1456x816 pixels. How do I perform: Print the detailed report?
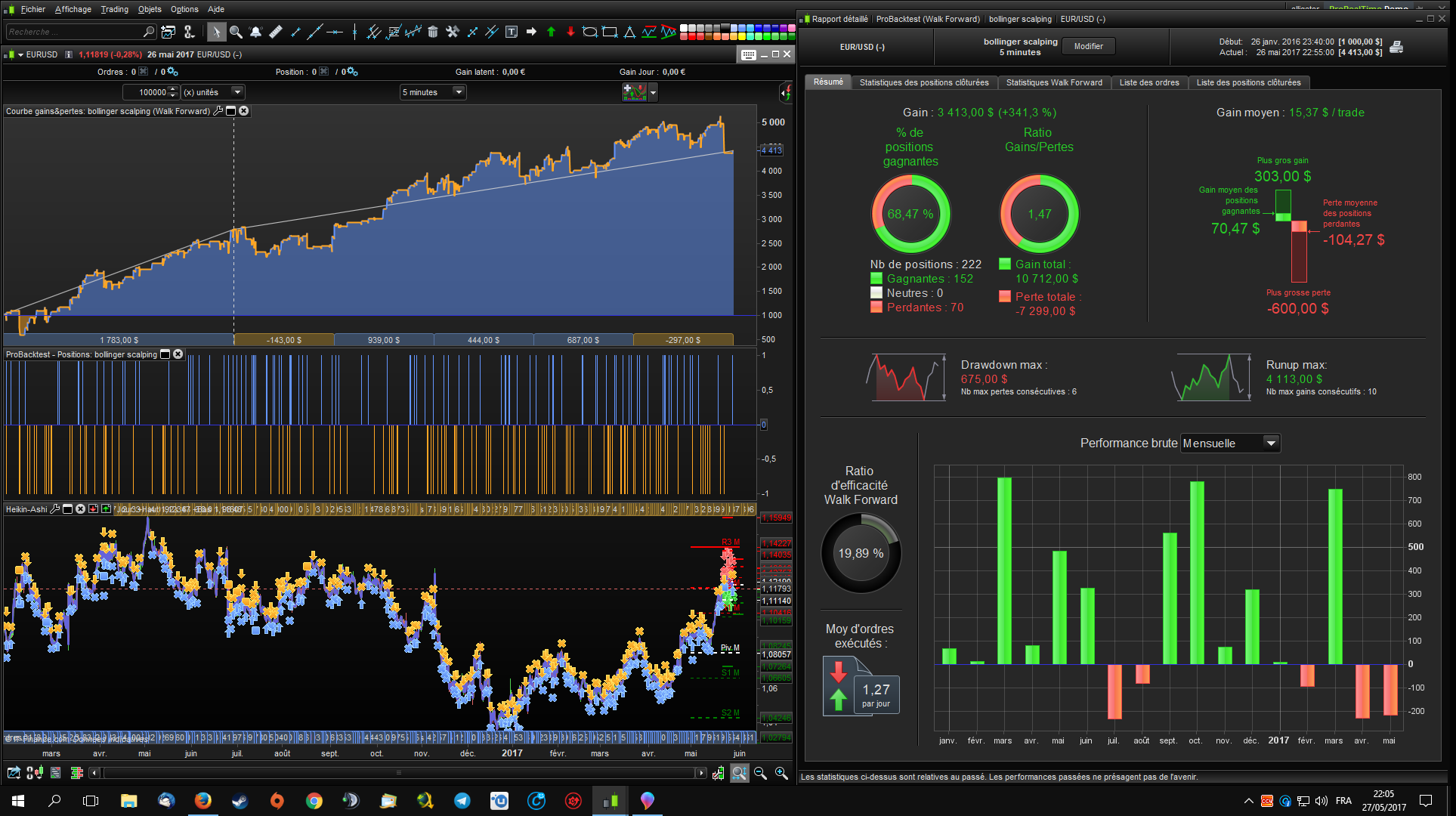[1396, 47]
